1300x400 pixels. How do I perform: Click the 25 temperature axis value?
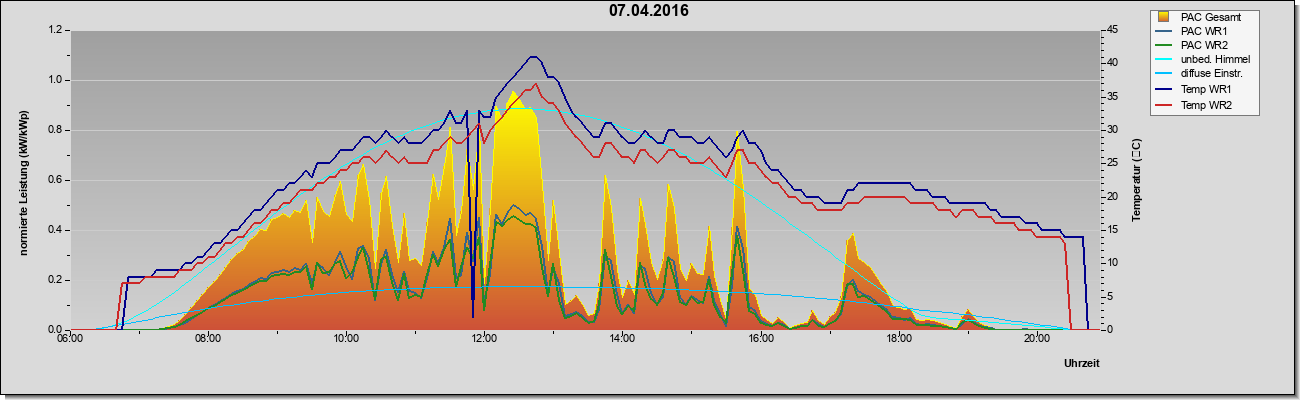pyautogui.click(x=1110, y=163)
